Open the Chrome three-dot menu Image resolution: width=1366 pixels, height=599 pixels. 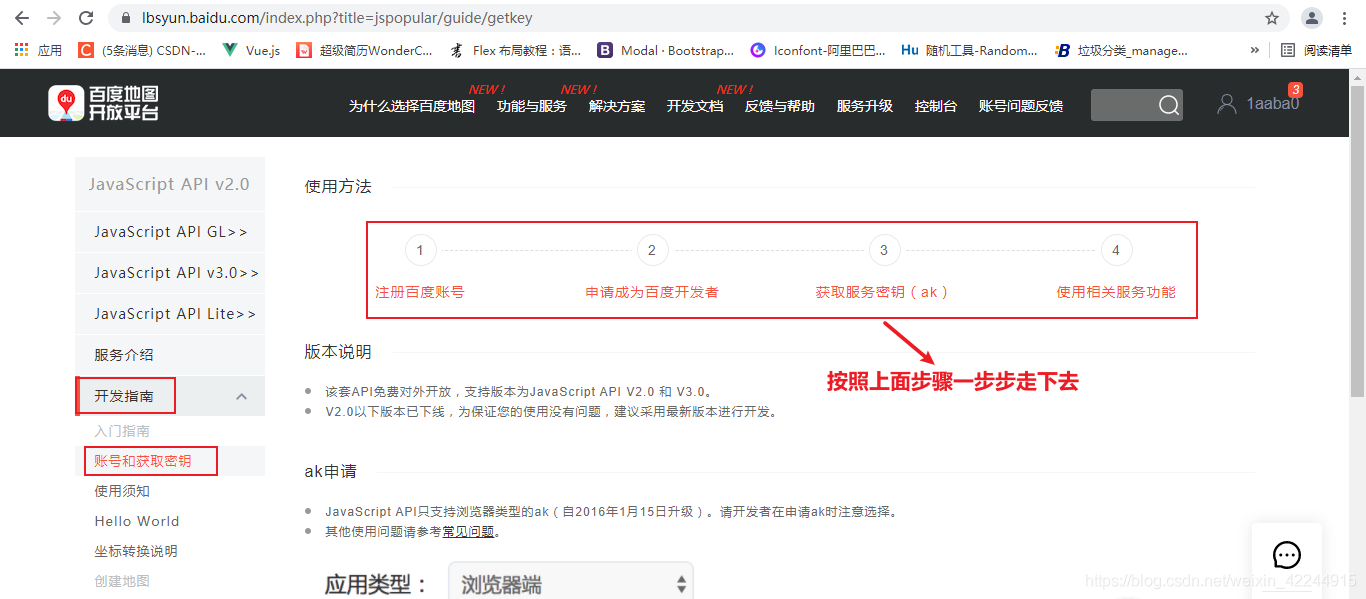(x=1345, y=17)
